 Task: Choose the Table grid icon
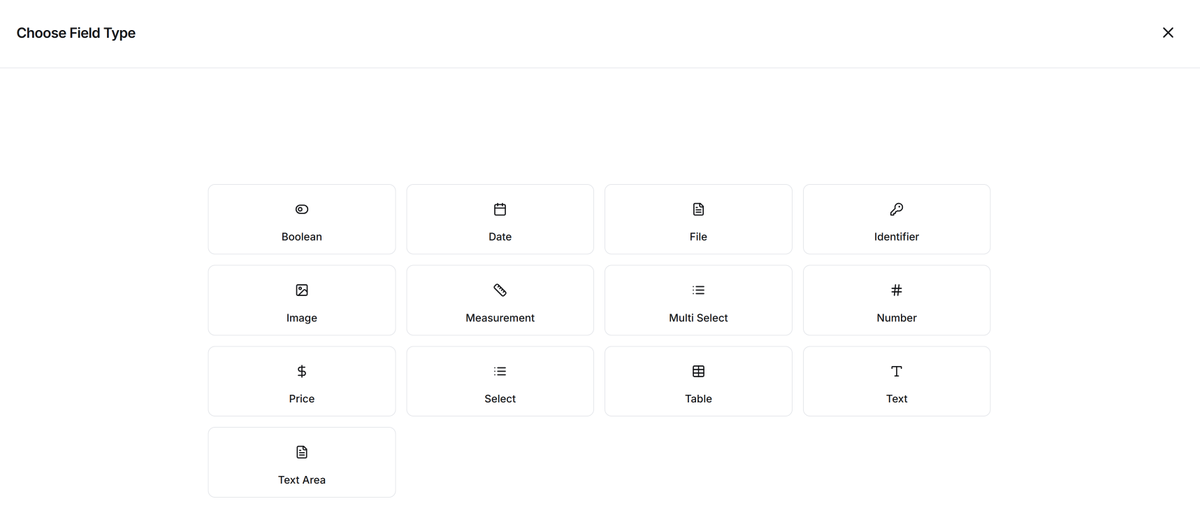[x=699, y=371]
